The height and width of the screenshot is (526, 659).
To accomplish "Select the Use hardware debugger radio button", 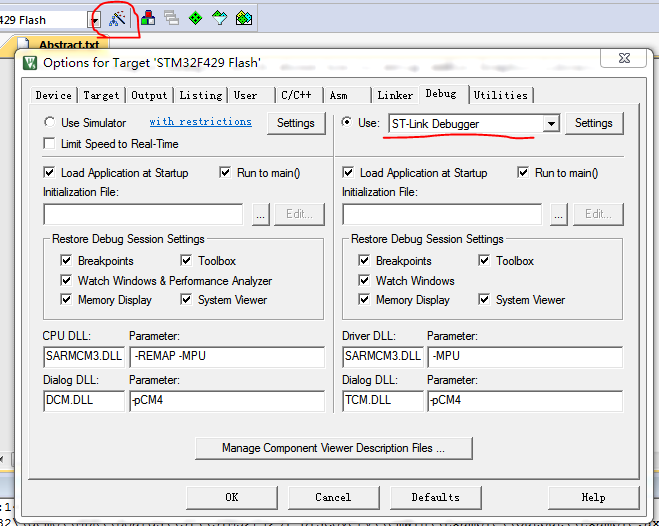I will pos(347,122).
